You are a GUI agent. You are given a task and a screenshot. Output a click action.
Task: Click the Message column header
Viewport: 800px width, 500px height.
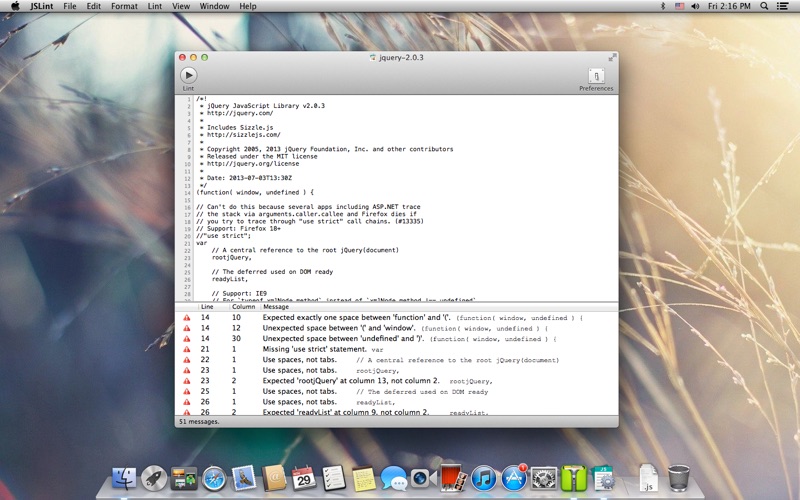click(x=439, y=307)
